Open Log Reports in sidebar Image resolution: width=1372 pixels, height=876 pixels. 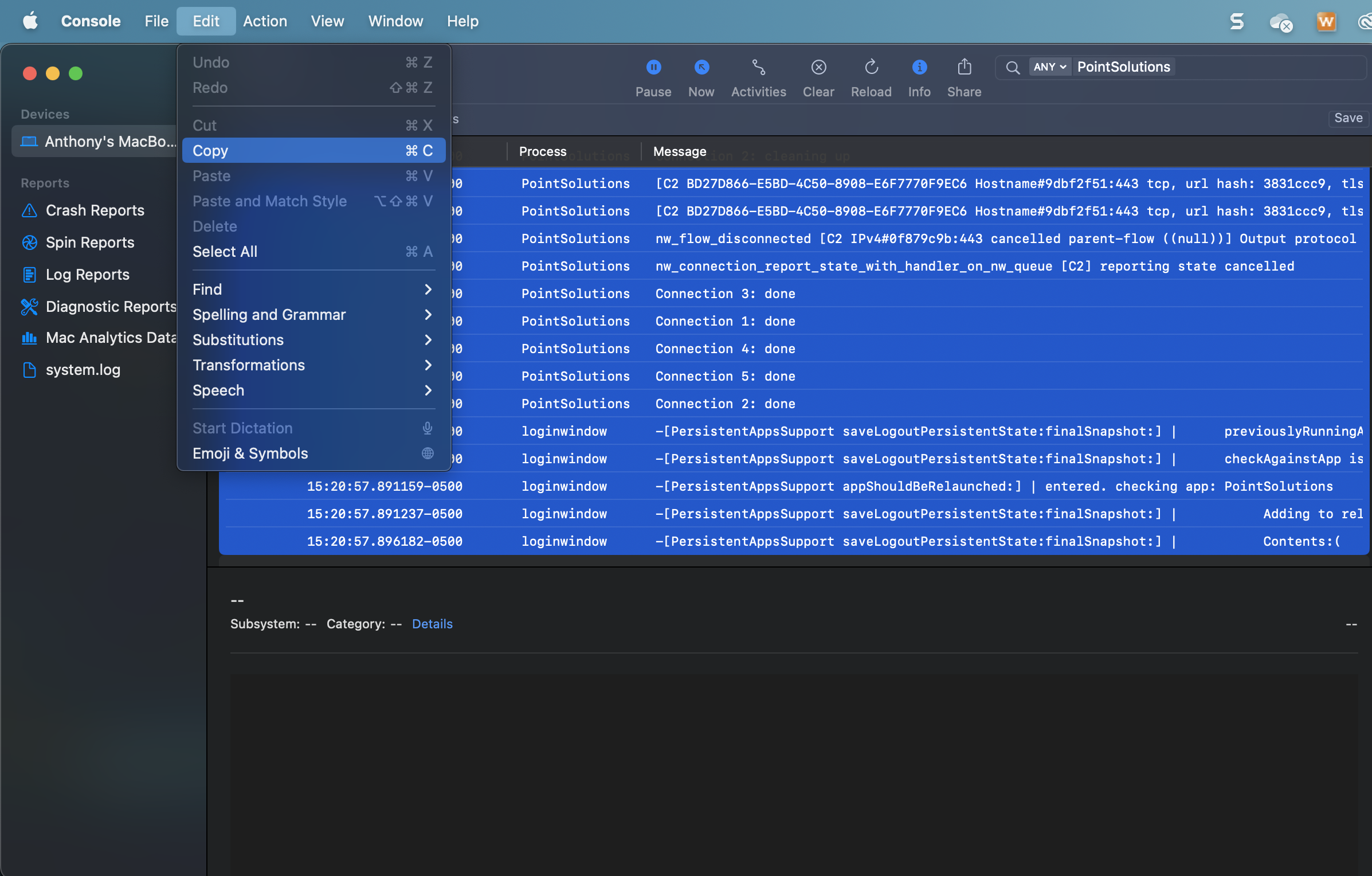tap(87, 275)
